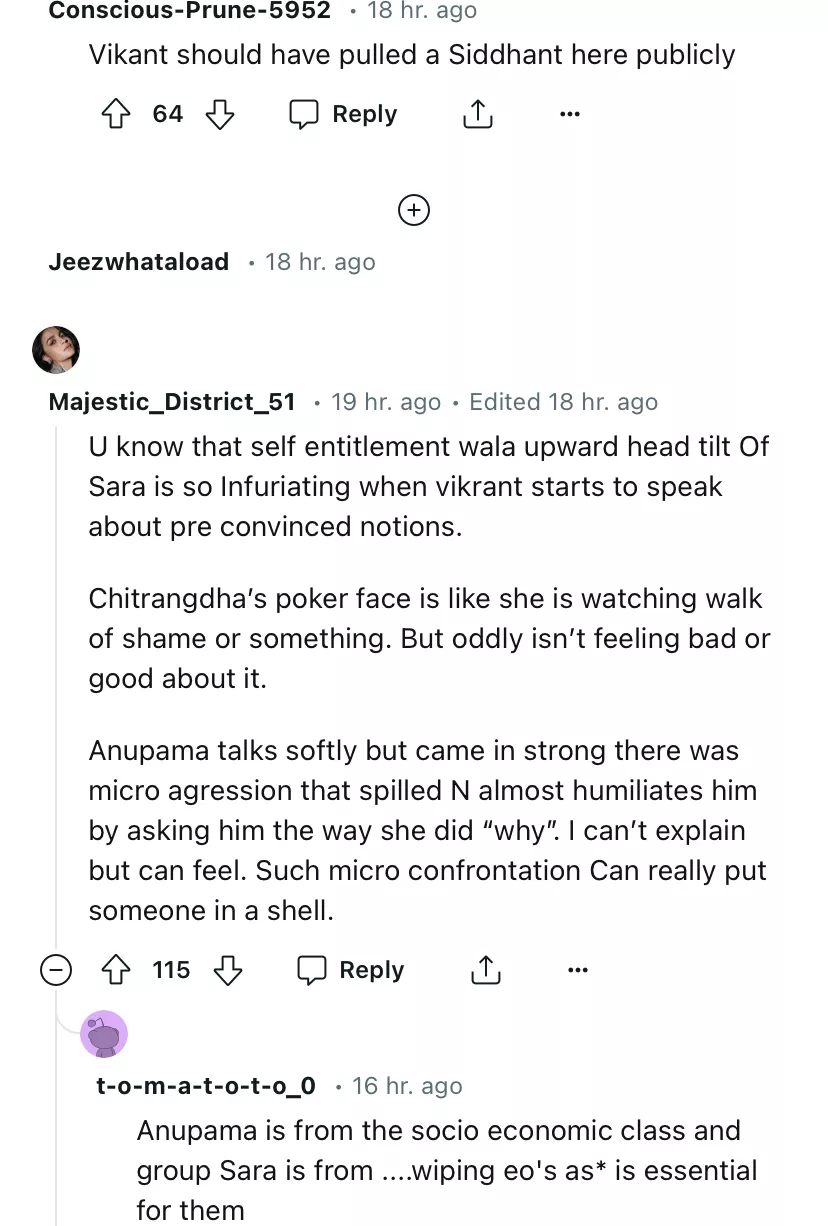Screen dimensions: 828x1226
Task: Reply to the Vikant Siddhant comment
Action: coord(344,114)
